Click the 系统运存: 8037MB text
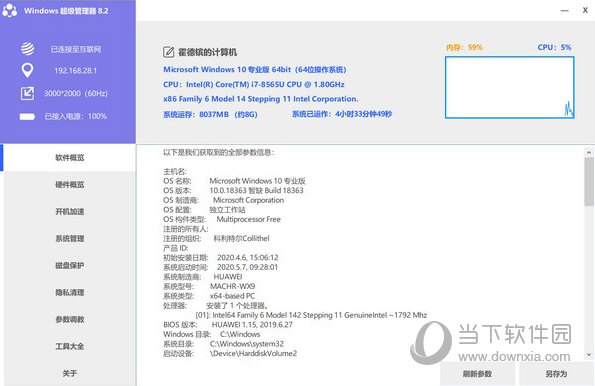Viewport: 595px width, 386px height. (x=210, y=114)
